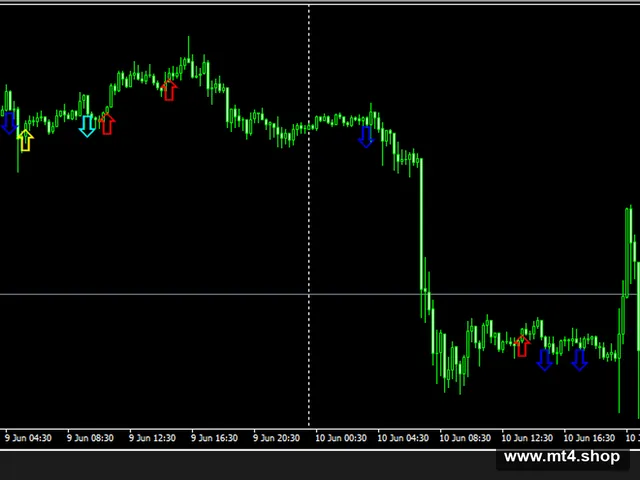The width and height of the screenshot is (640, 480).
Task: Click the yellow up arrow signal
Action: [x=25, y=140]
